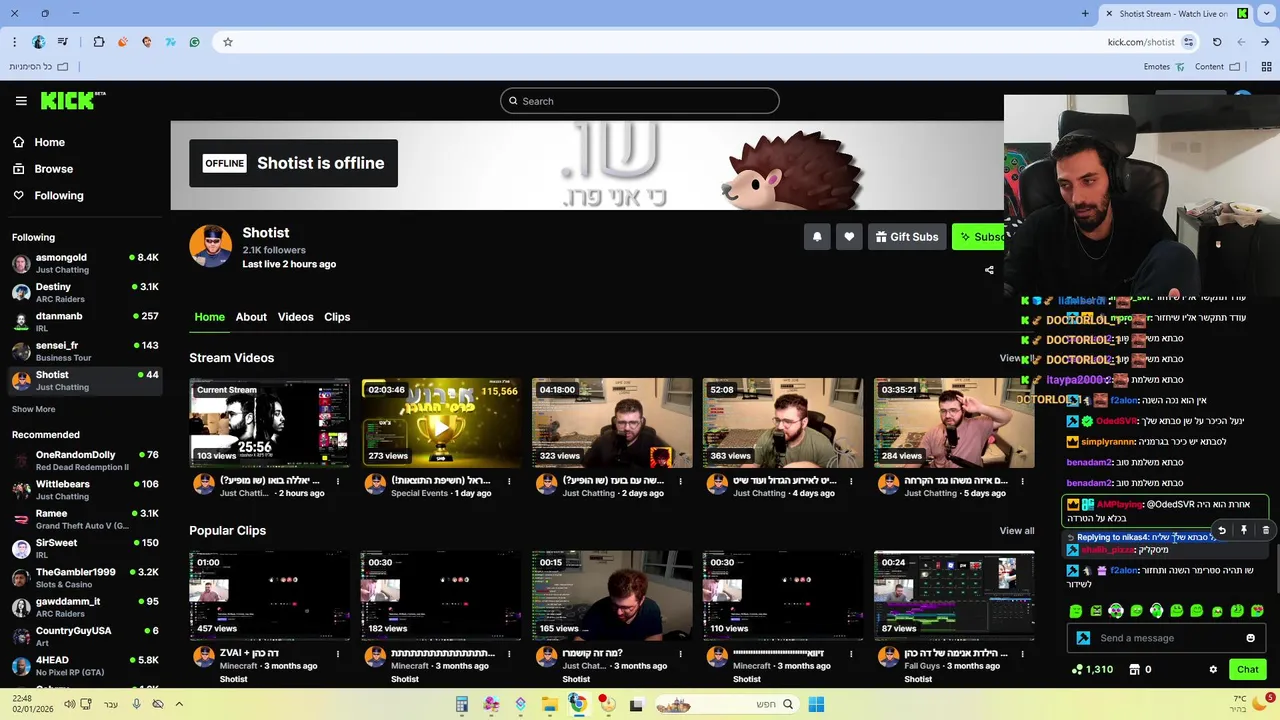Switch to the Videos tab
This screenshot has height=720, width=1280.
click(x=295, y=317)
